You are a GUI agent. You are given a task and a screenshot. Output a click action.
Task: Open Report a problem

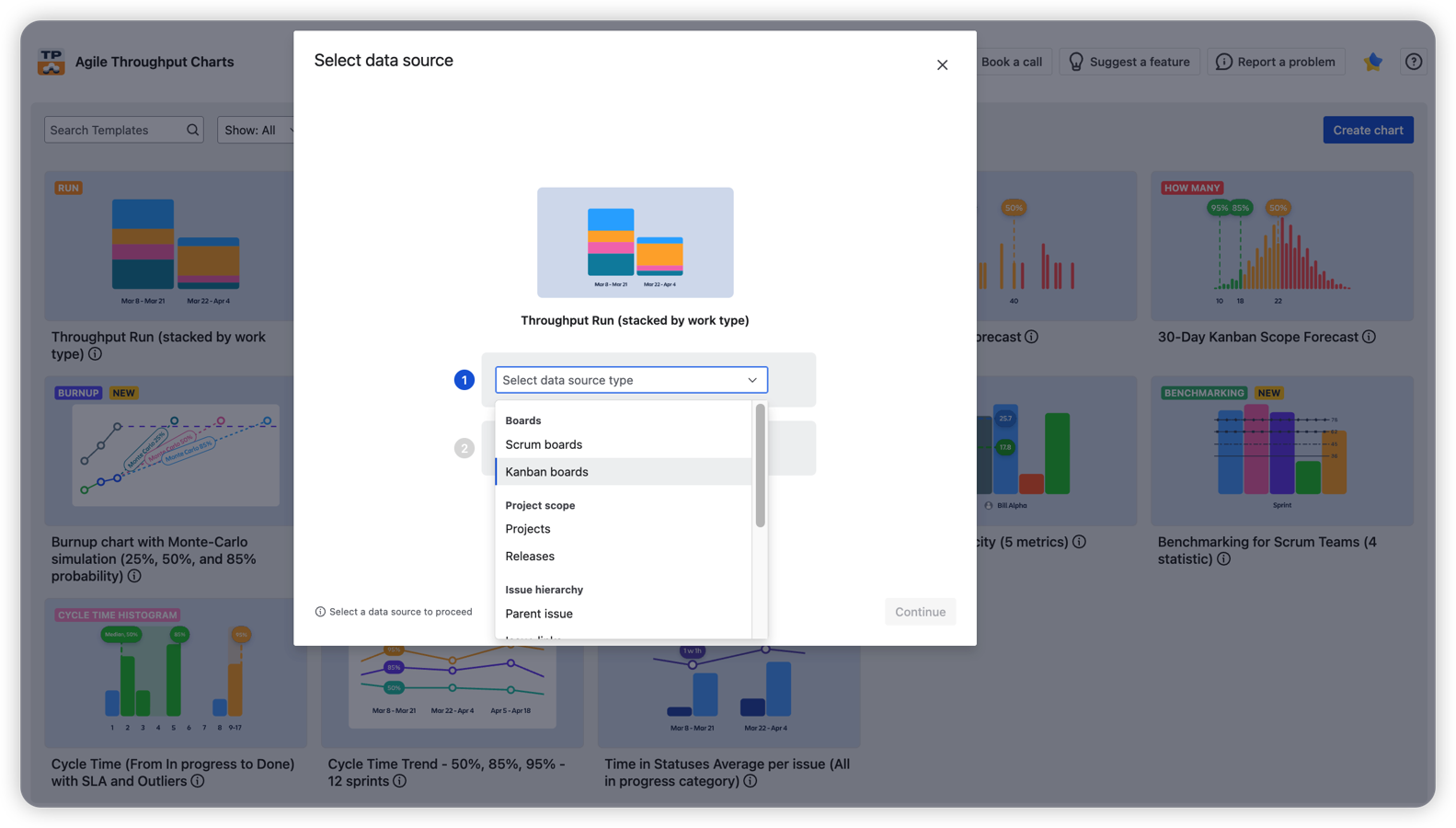tap(1276, 62)
